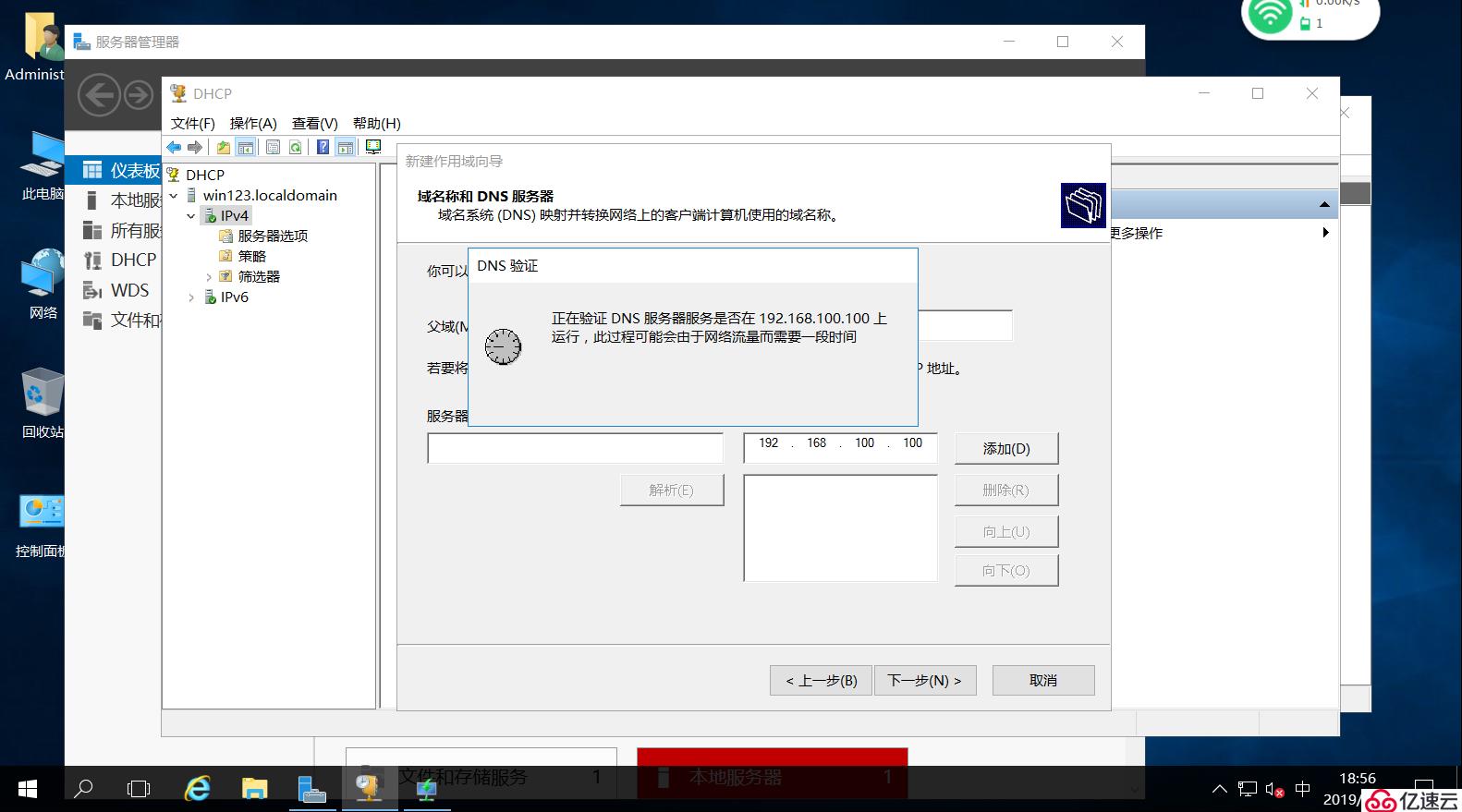Expand the 更多操作 submenu arrow
The image size is (1462, 812).
1325,233
